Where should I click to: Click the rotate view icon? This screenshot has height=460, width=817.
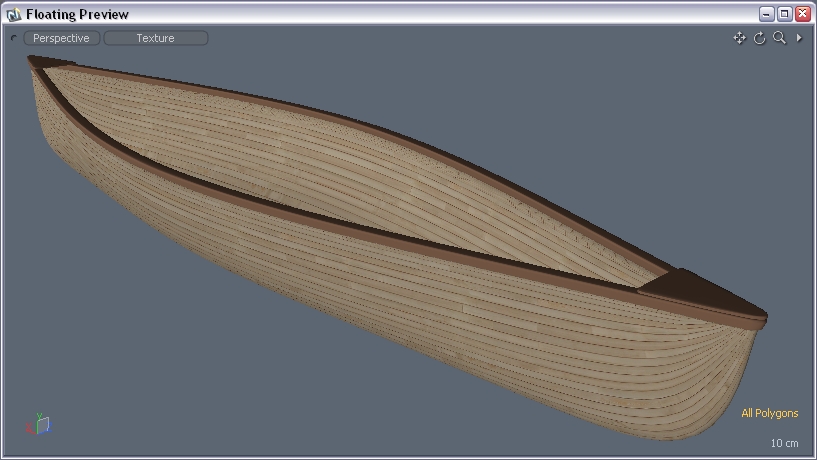760,38
